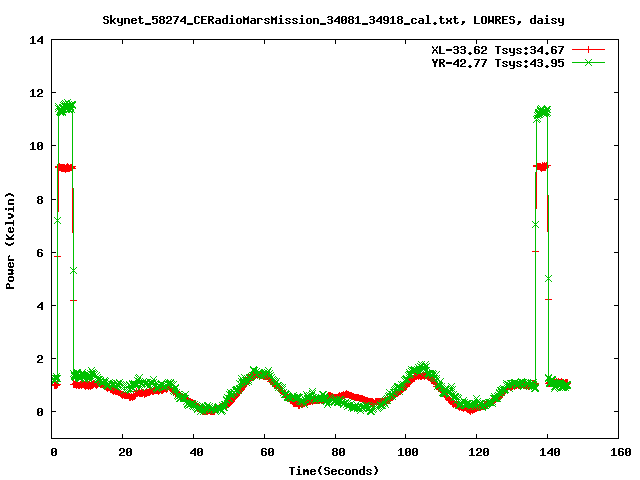Screen dimensions: 640x480
Task: Click the x-axis tick label 80
Action: [x=338, y=452]
